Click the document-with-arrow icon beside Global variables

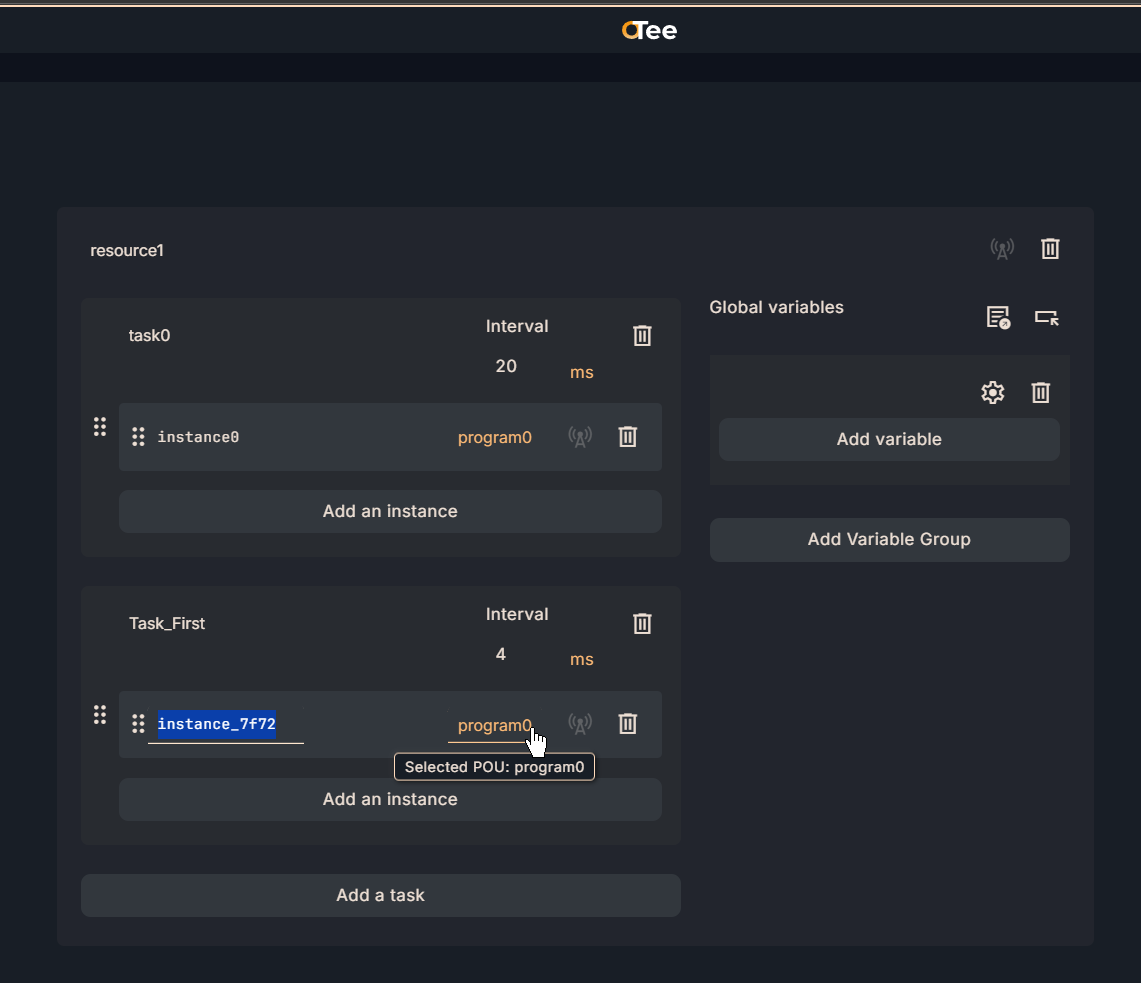[x=997, y=318]
